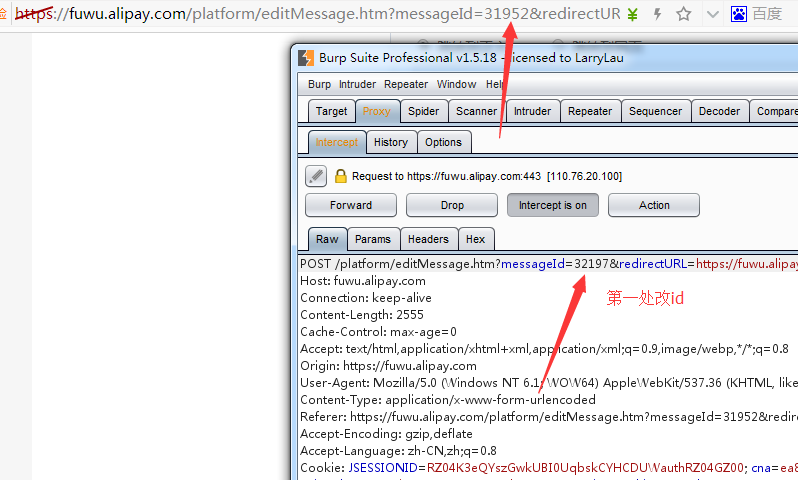The width and height of the screenshot is (798, 480).
Task: Click the 百度 search engine label
Action: tap(767, 14)
